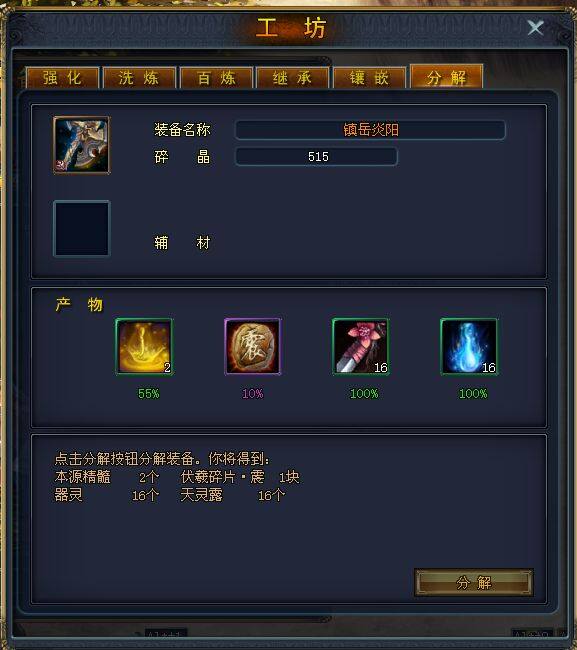This screenshot has height=650, width=577.
Task: Click the 伏羲碎片·震 stone icon
Action: (x=252, y=347)
